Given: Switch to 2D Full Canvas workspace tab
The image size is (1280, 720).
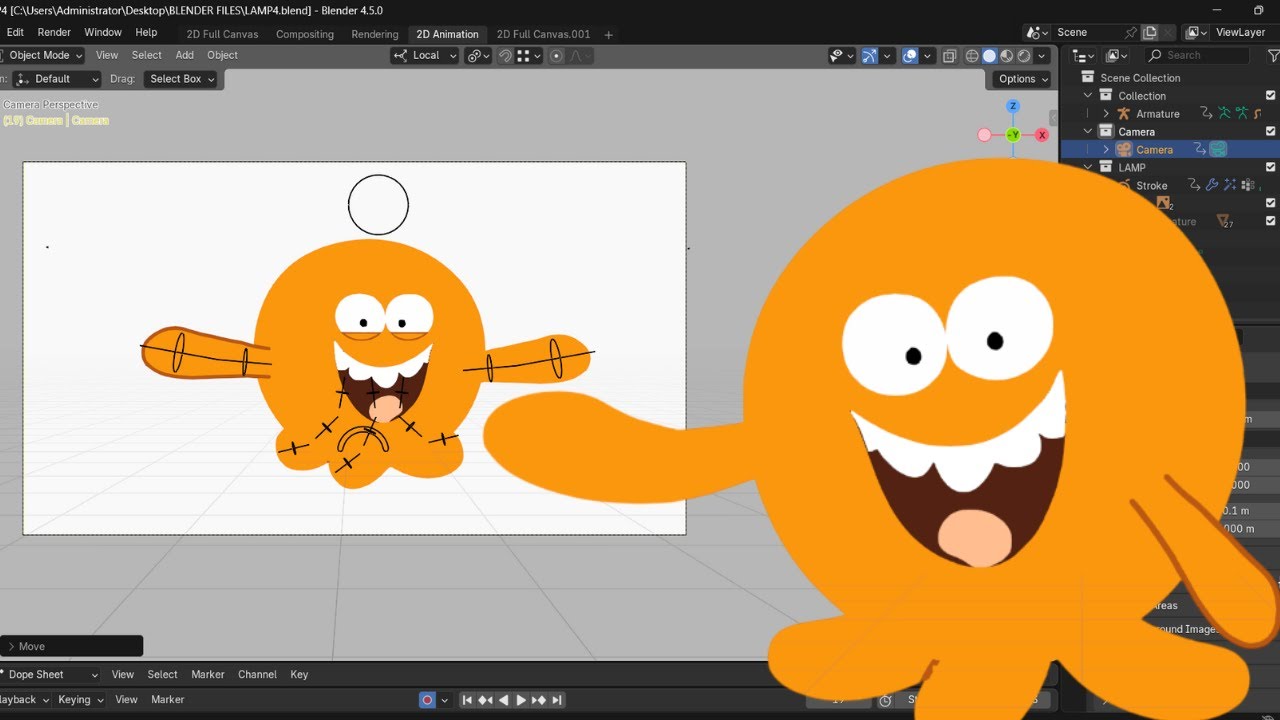Looking at the screenshot, I should (223, 34).
